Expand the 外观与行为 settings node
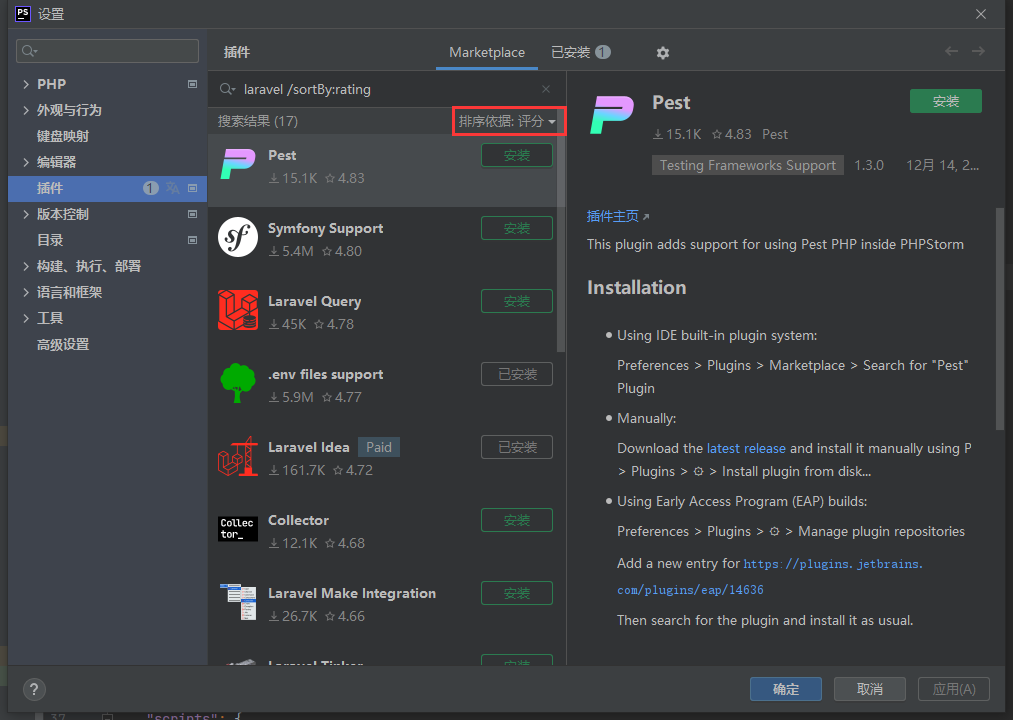This screenshot has width=1013, height=720. 26,110
